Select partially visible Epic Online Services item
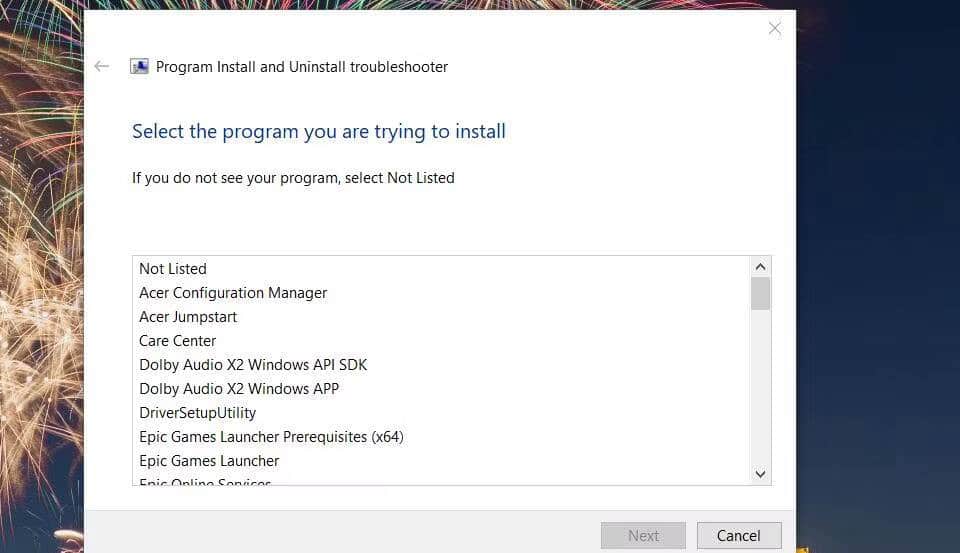 205,482
